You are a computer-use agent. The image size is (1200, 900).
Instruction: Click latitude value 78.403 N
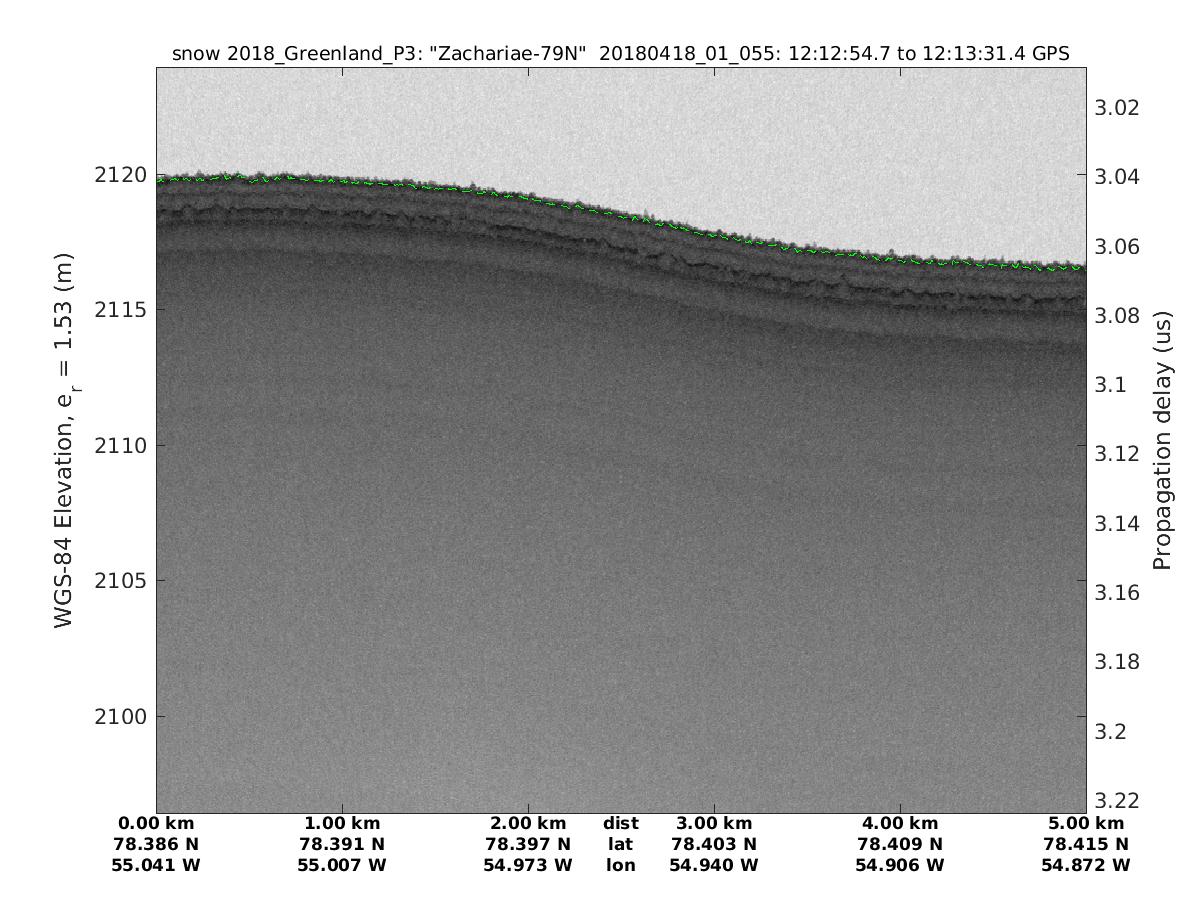(x=714, y=845)
